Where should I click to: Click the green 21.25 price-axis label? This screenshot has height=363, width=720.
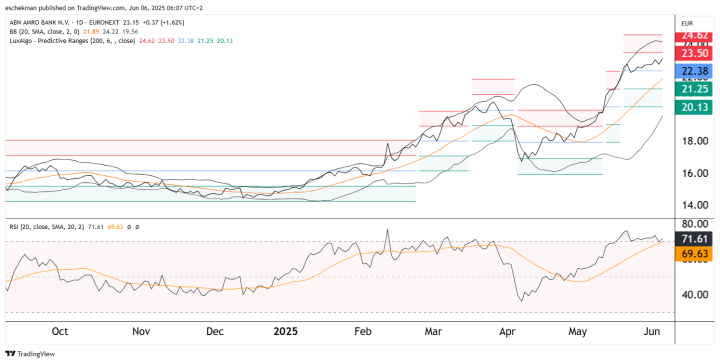[693, 89]
